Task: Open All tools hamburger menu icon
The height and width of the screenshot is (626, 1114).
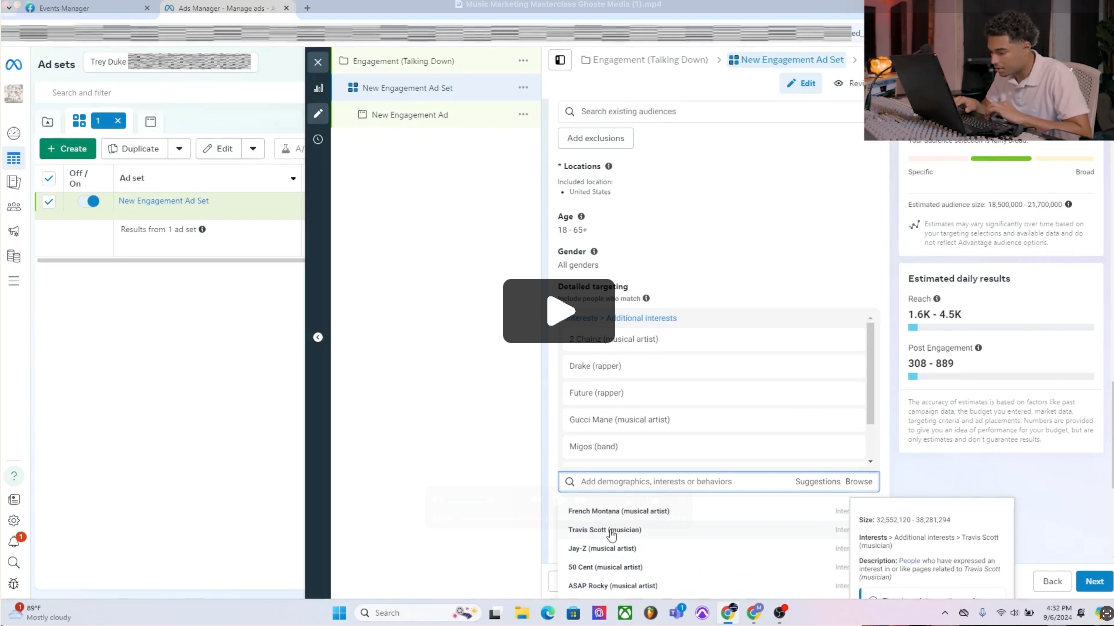Action: [13, 281]
